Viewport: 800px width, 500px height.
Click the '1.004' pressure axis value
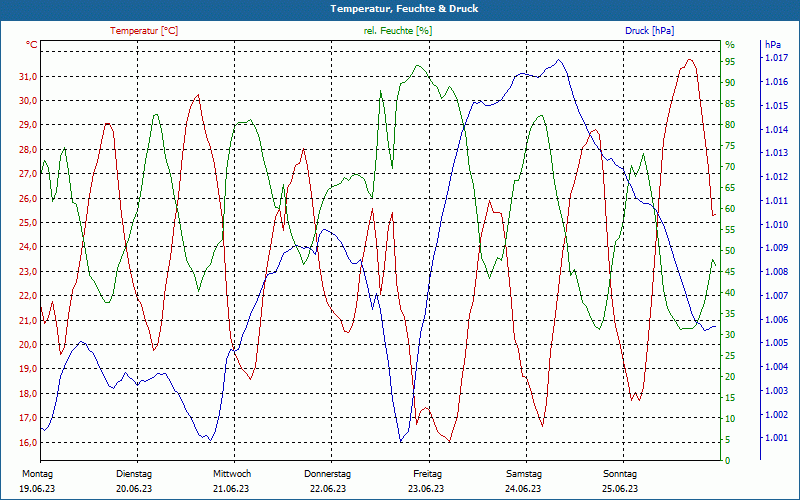tap(776, 367)
